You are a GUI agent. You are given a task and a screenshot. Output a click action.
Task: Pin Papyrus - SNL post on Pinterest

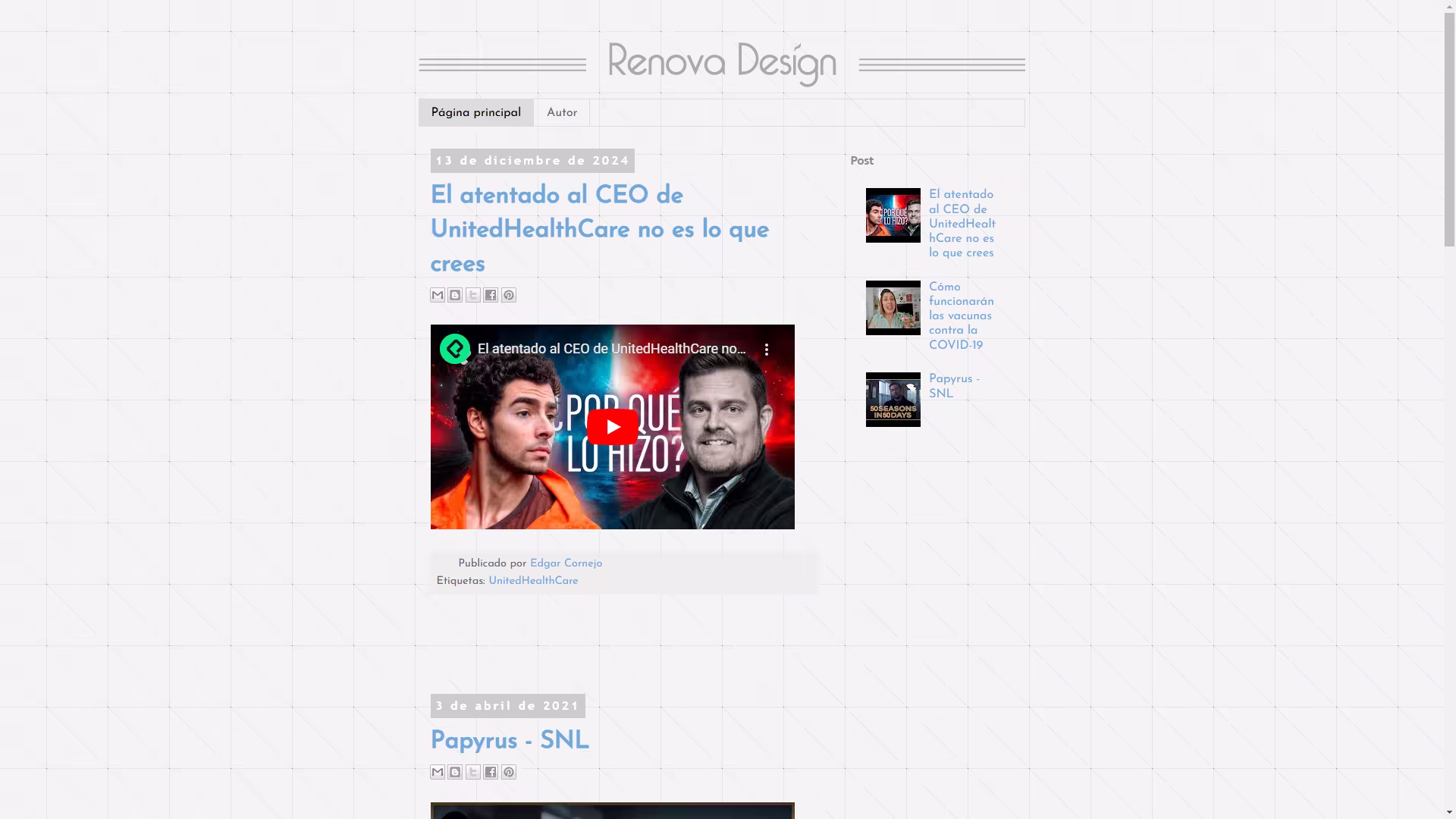(x=509, y=772)
